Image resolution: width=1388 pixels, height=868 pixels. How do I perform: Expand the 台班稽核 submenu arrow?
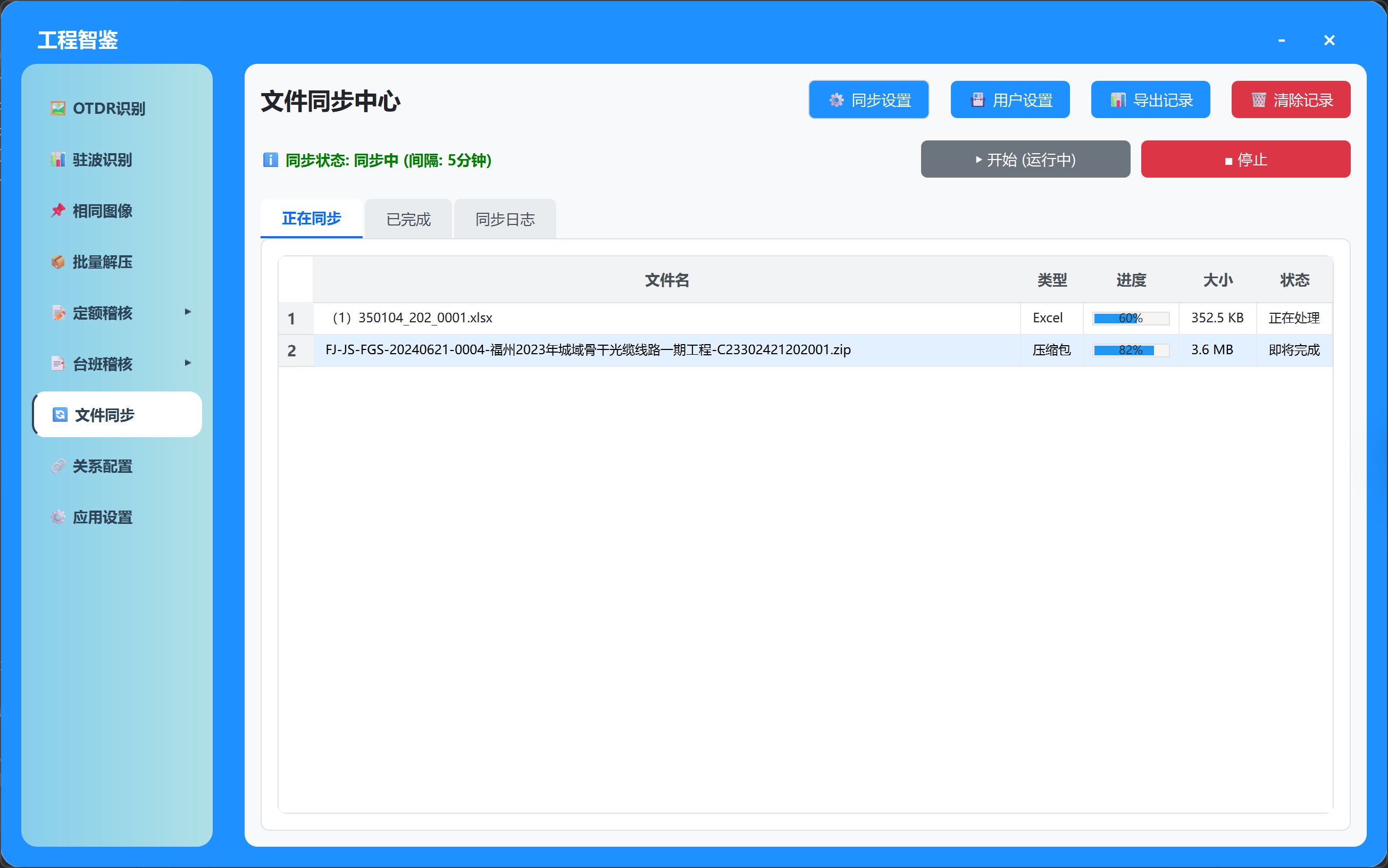[x=188, y=363]
